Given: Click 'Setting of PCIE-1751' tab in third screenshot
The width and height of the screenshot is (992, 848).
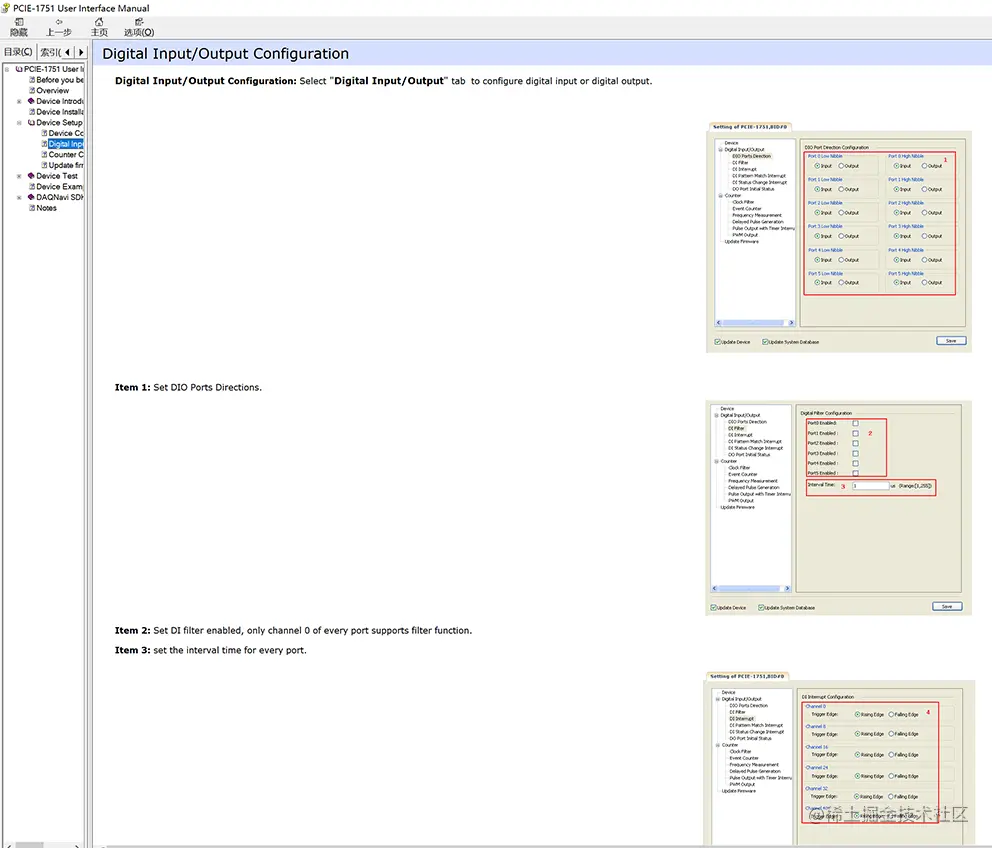Looking at the screenshot, I should click(747, 676).
